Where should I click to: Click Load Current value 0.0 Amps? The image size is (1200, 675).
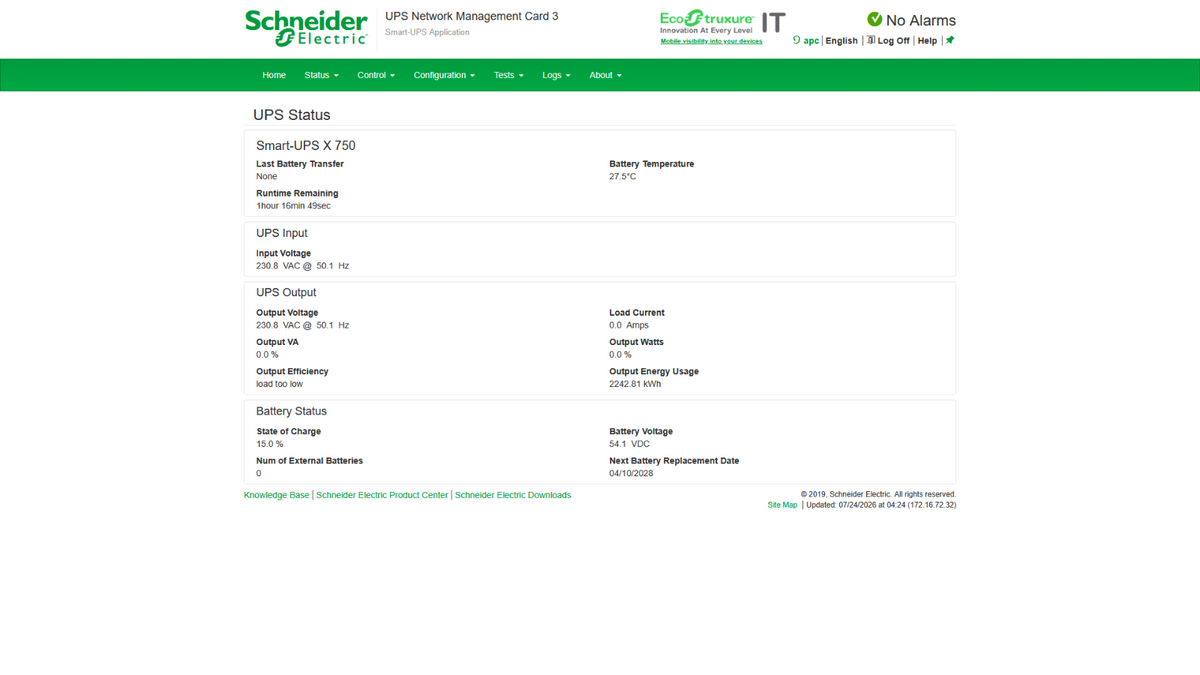pyautogui.click(x=629, y=325)
